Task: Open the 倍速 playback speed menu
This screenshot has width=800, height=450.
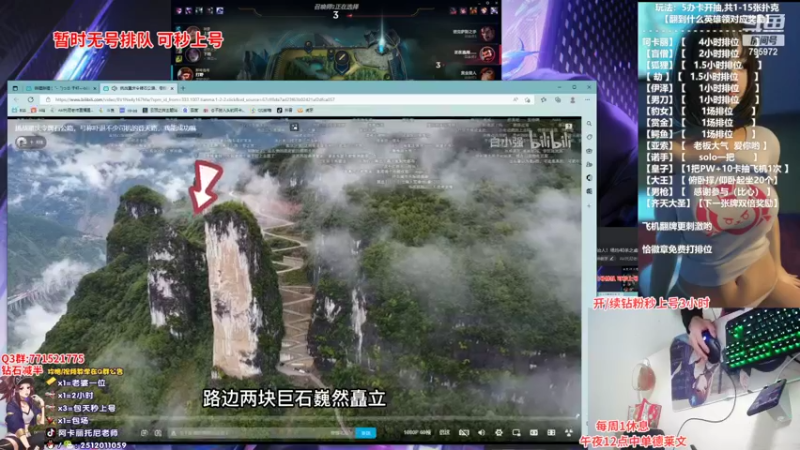Action: pyautogui.click(x=444, y=433)
